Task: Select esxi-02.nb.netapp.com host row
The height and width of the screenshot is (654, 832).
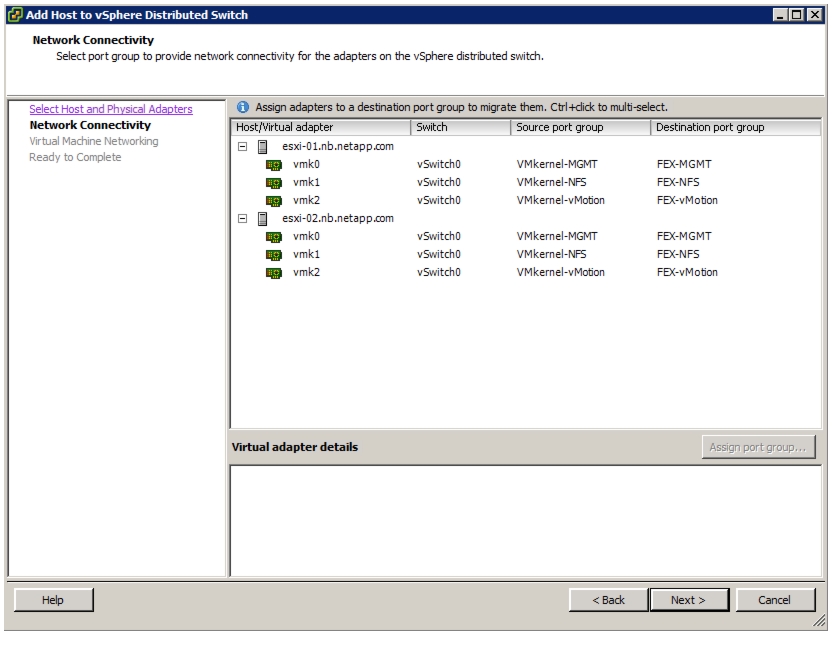Action: tap(338, 219)
